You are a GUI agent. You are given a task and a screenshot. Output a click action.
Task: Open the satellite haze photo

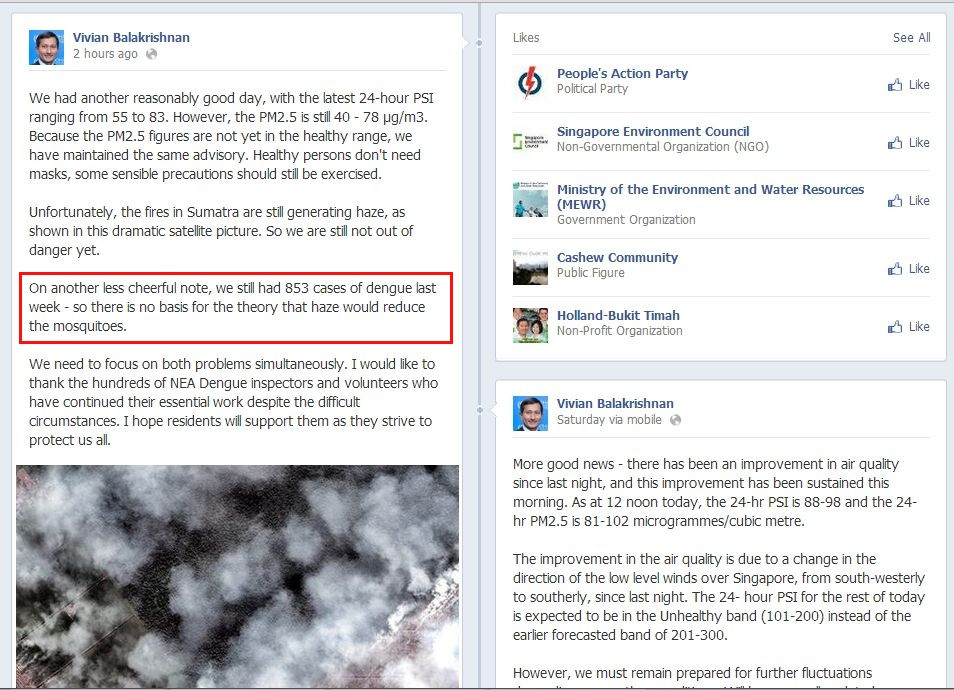tap(237, 577)
